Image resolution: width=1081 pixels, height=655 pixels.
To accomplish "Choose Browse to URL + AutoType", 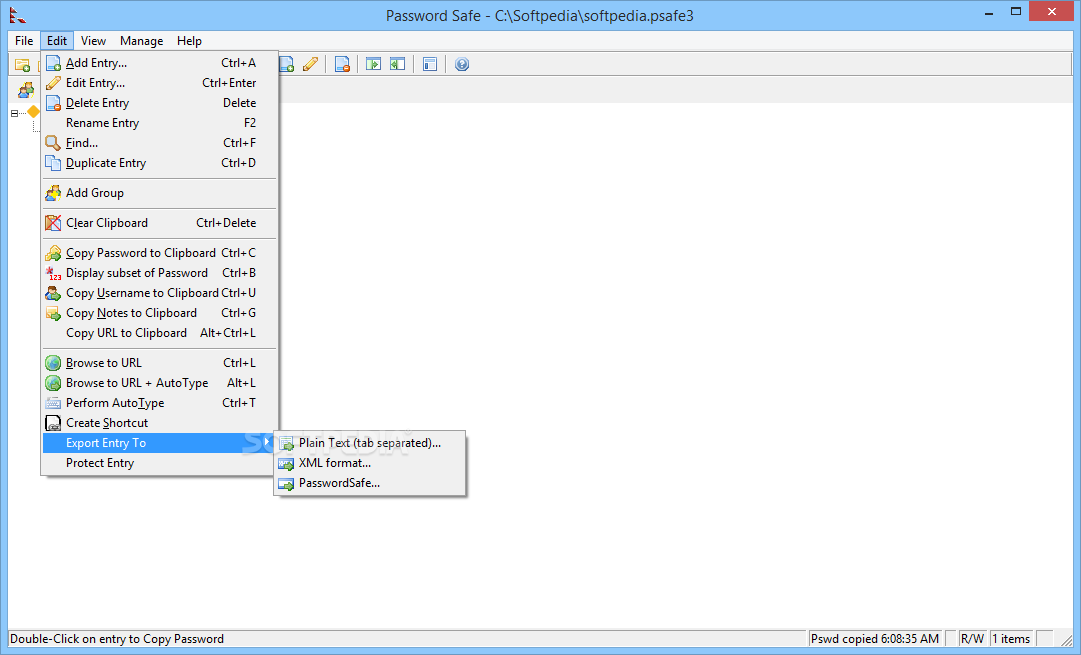I will click(x=160, y=383).
